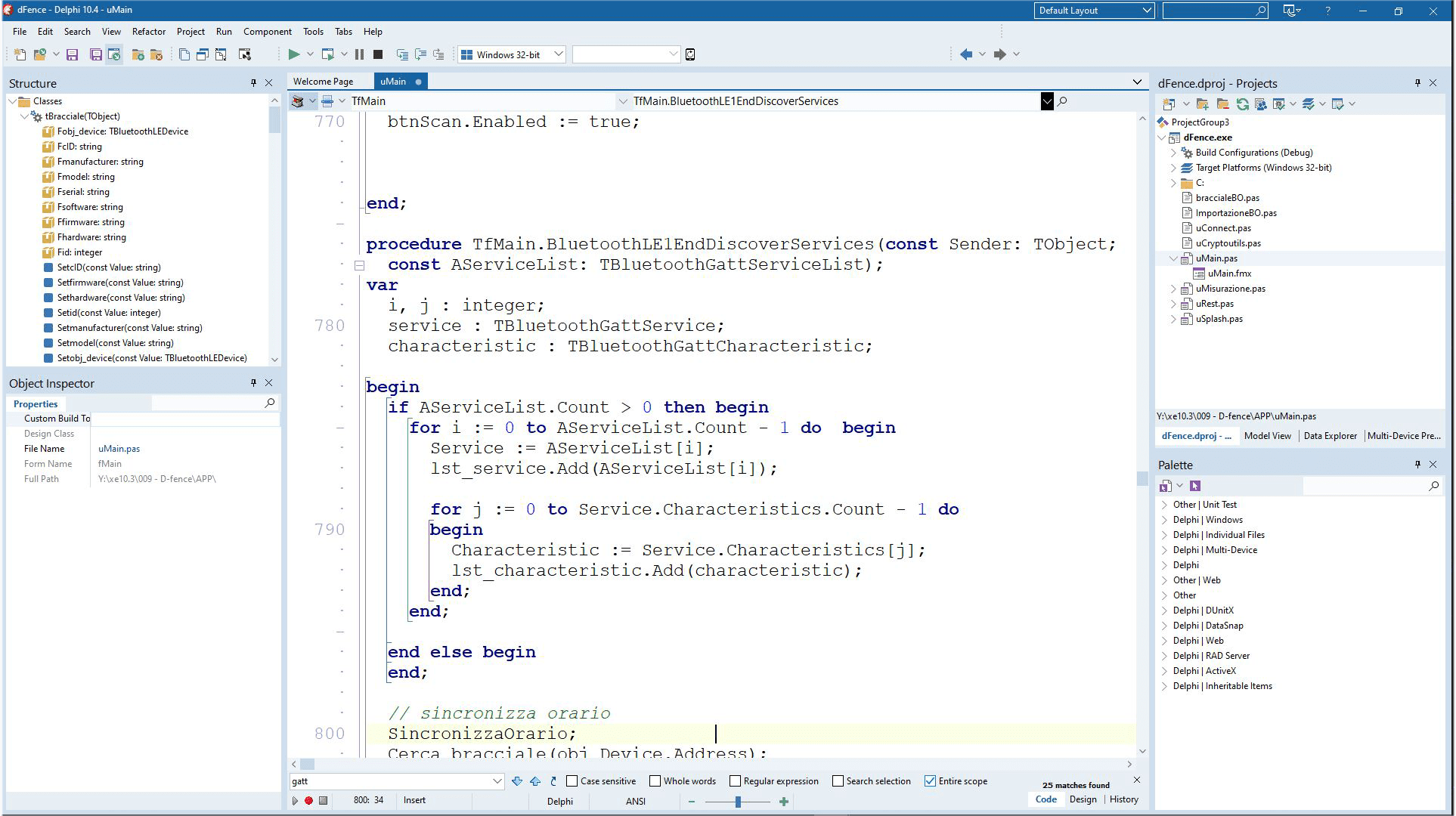Click the New Items toolbar icon
1456x816 pixels.
[20, 54]
